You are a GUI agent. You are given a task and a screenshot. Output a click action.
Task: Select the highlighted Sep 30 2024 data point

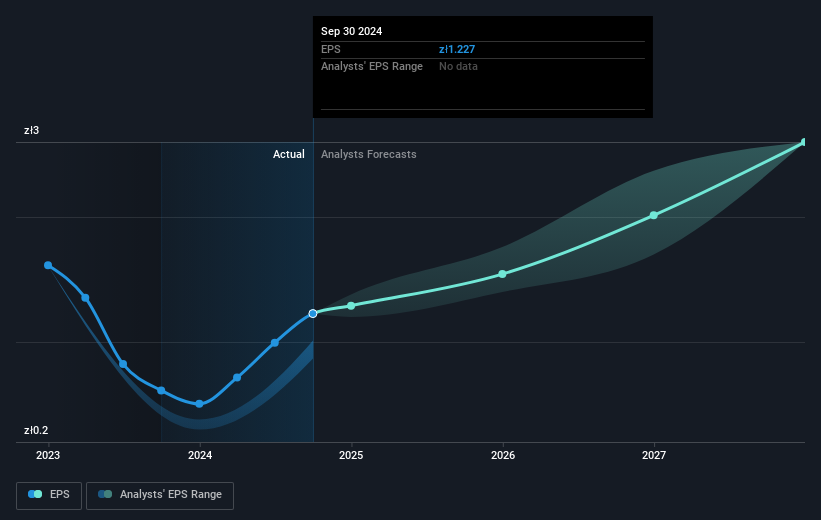[313, 313]
